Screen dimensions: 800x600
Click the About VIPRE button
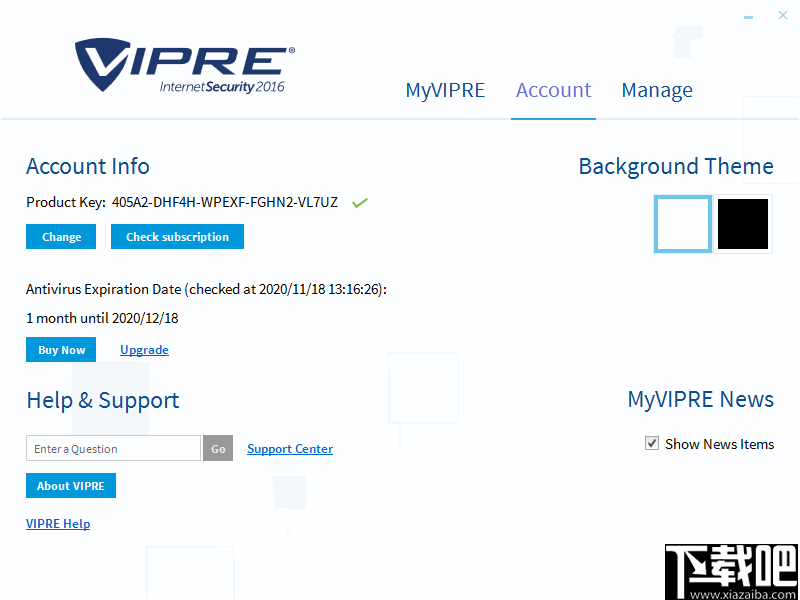tap(70, 485)
